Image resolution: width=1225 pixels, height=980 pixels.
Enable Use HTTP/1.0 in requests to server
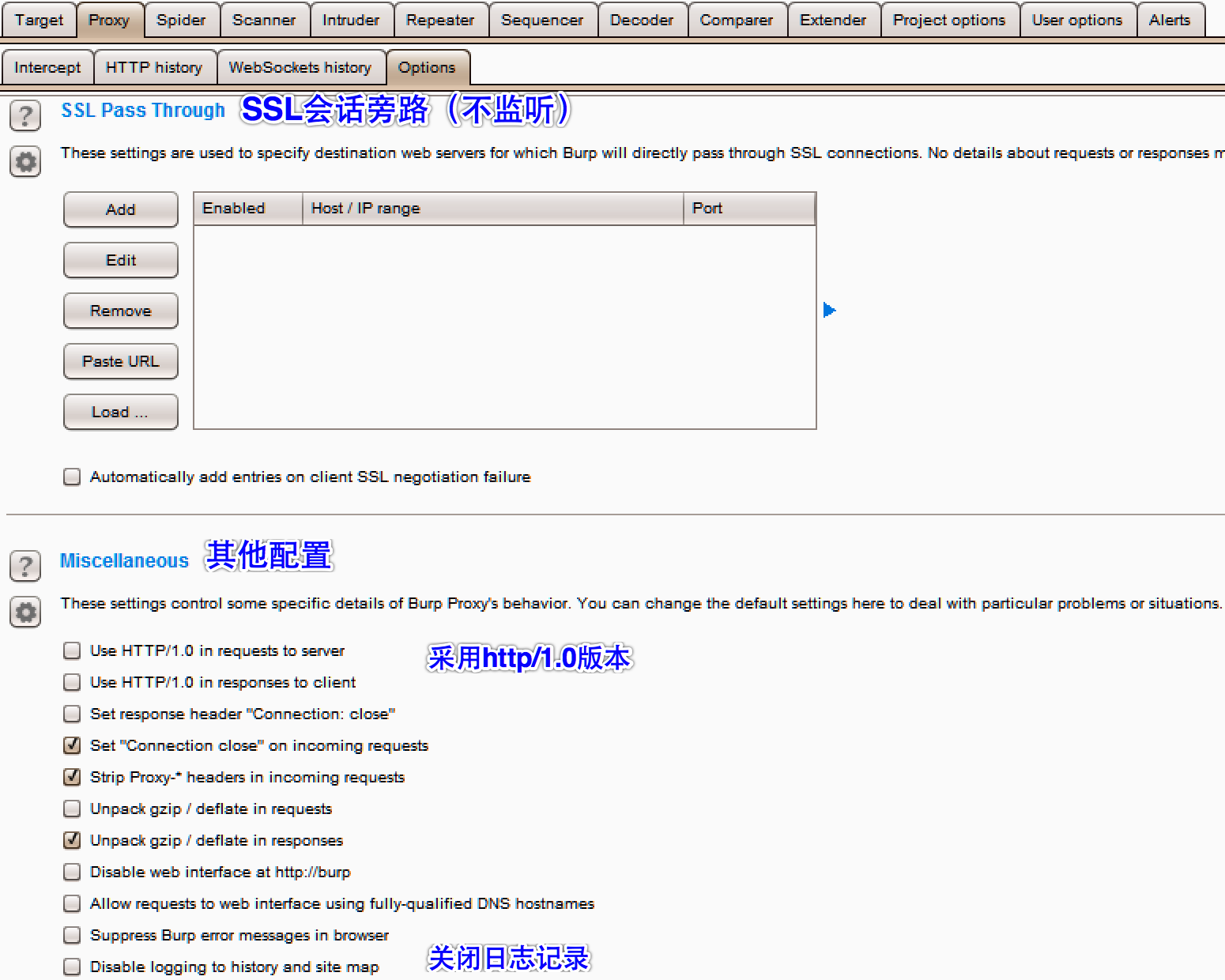pyautogui.click(x=72, y=650)
